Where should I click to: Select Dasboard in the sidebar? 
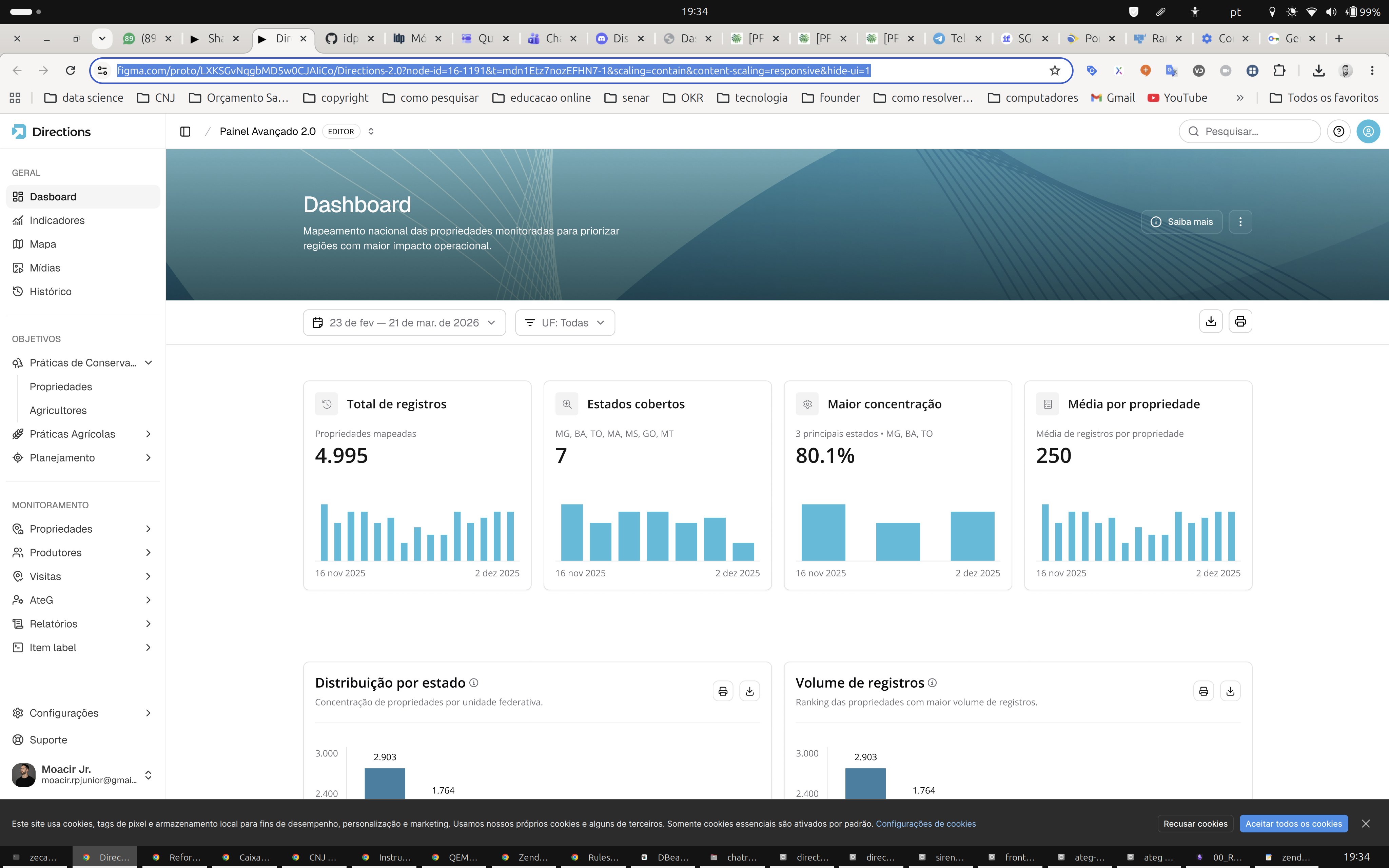[x=83, y=197]
